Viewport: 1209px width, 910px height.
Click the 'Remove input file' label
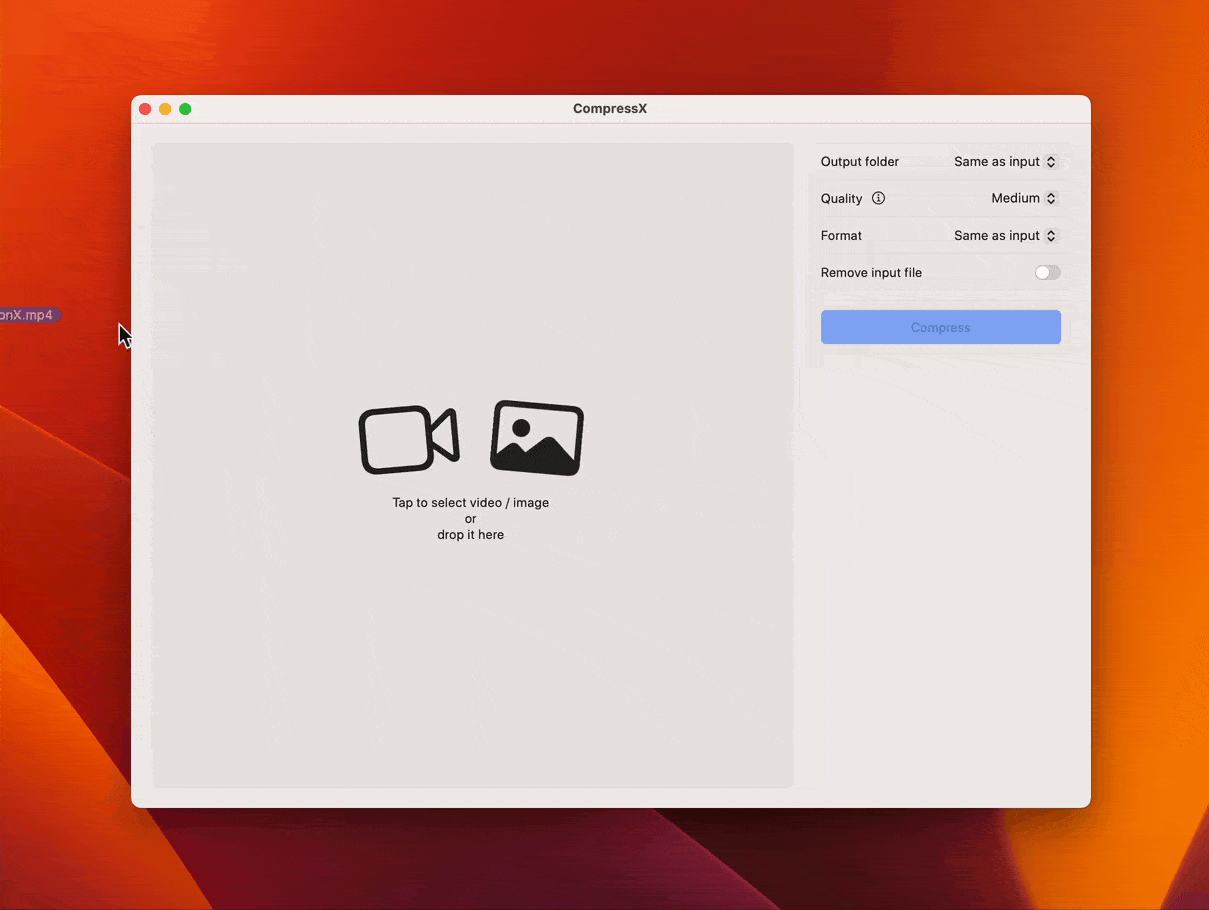[x=871, y=273]
